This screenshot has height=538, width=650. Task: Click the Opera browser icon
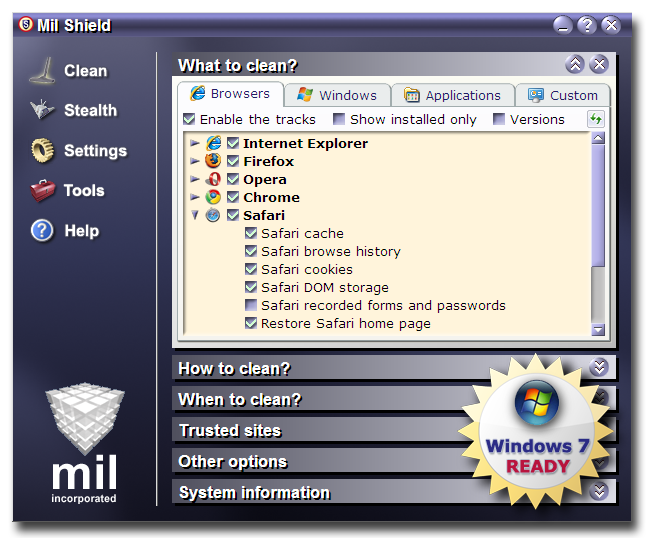pyautogui.click(x=213, y=179)
